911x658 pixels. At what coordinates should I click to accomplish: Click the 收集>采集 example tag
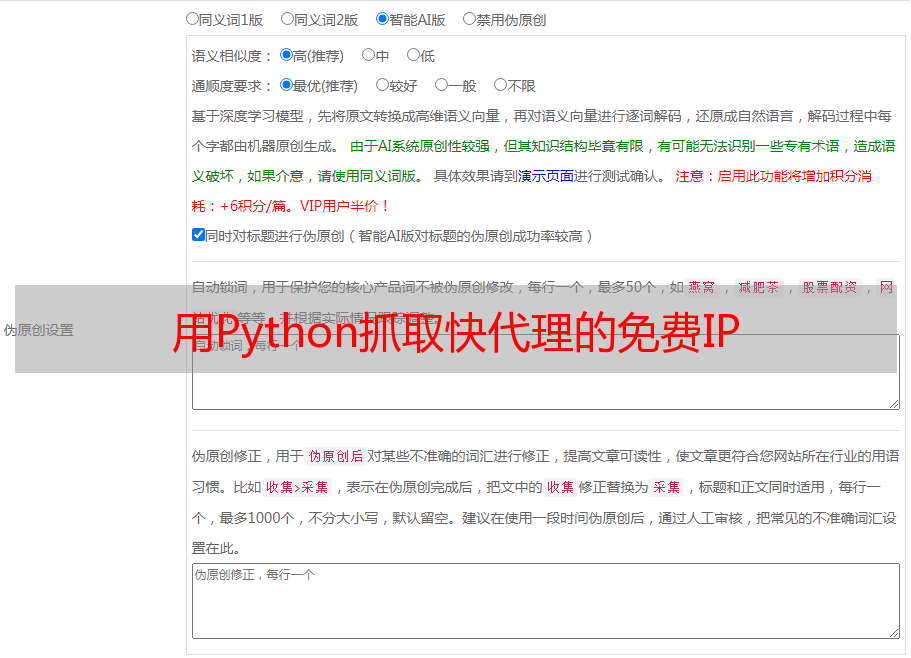coord(297,487)
